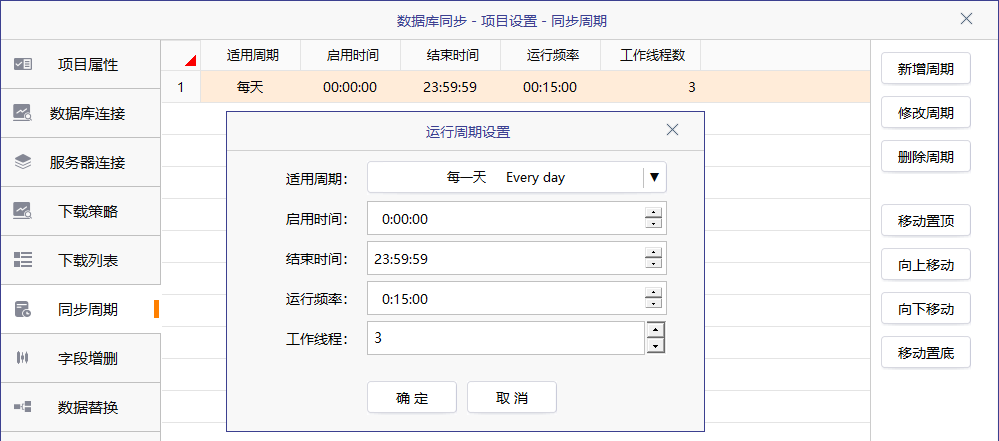The height and width of the screenshot is (441, 999).
Task: Click the 服务器连接 layers icon
Action: tap(23, 163)
